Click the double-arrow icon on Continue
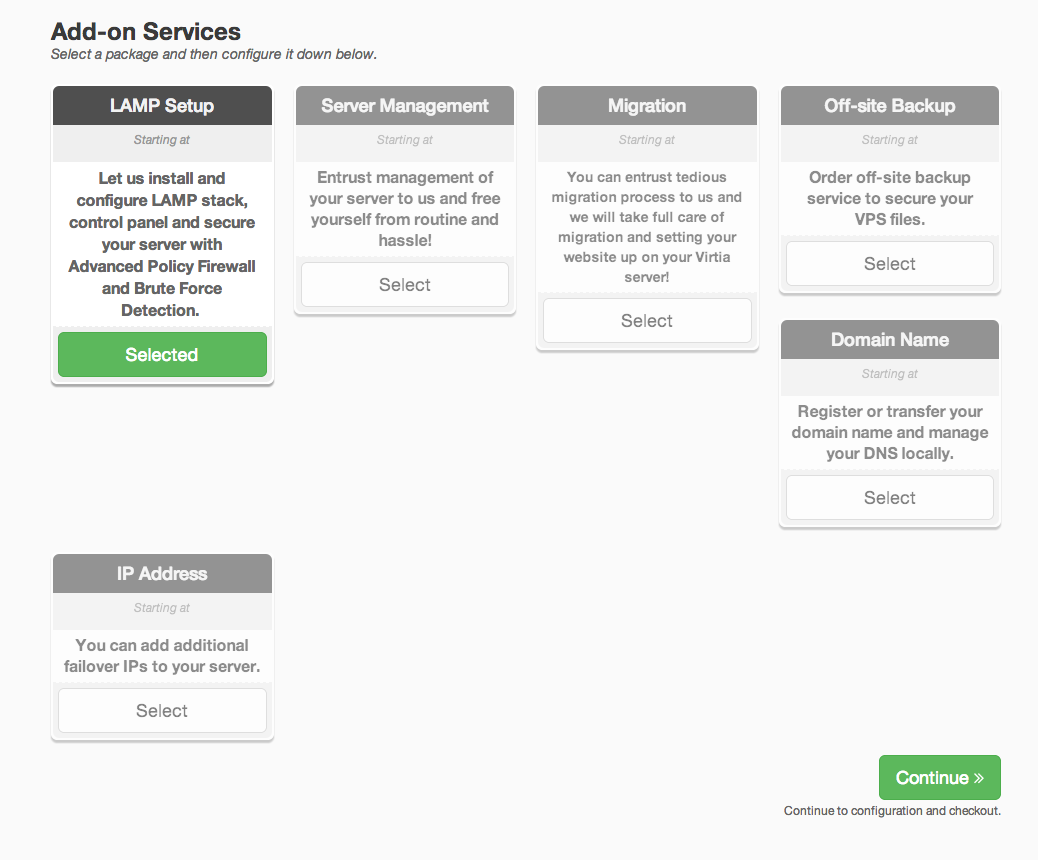This screenshot has width=1038, height=860. 978,778
